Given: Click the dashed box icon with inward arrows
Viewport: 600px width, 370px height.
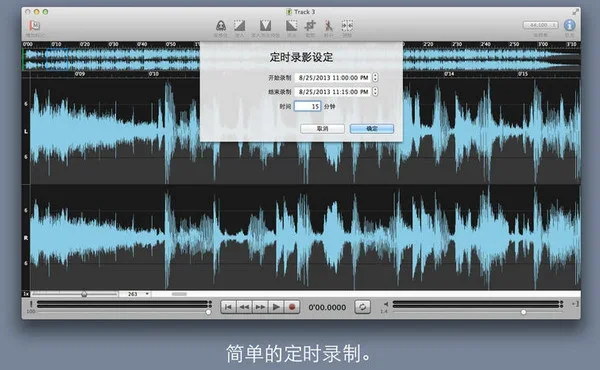Looking at the screenshot, I should click(x=347, y=26).
